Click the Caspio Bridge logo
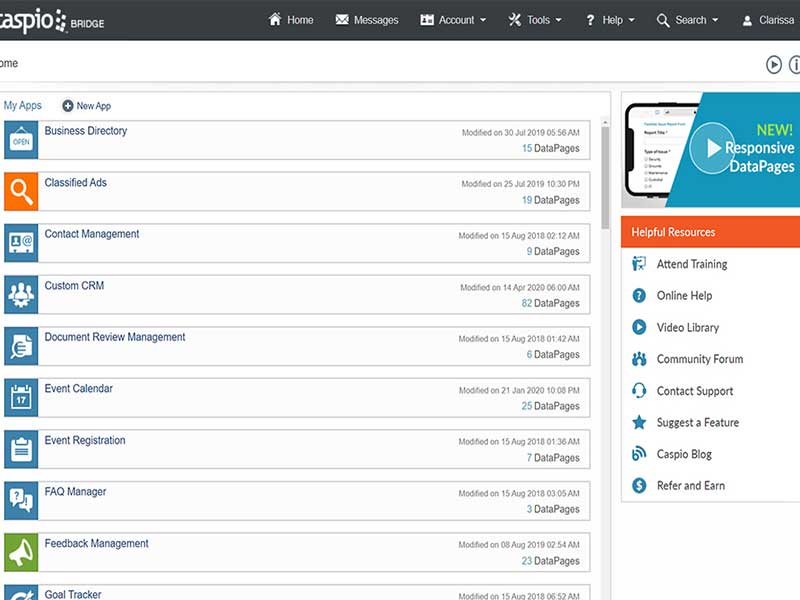 [52, 21]
